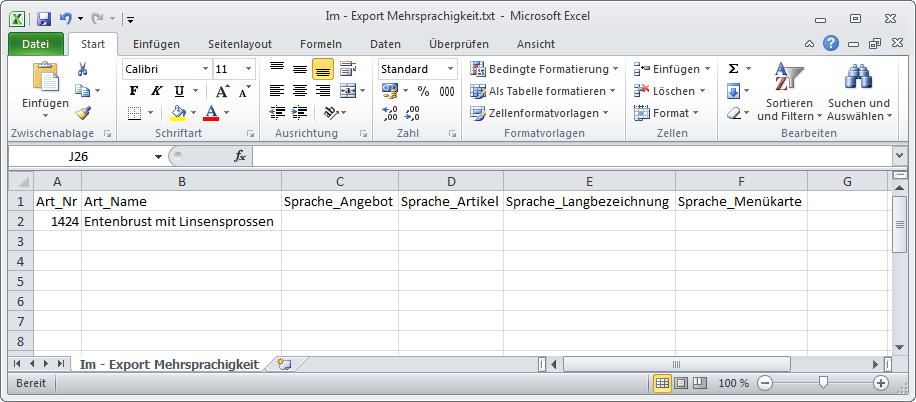916x402 pixels.
Task: Align text left
Action: 277,91
